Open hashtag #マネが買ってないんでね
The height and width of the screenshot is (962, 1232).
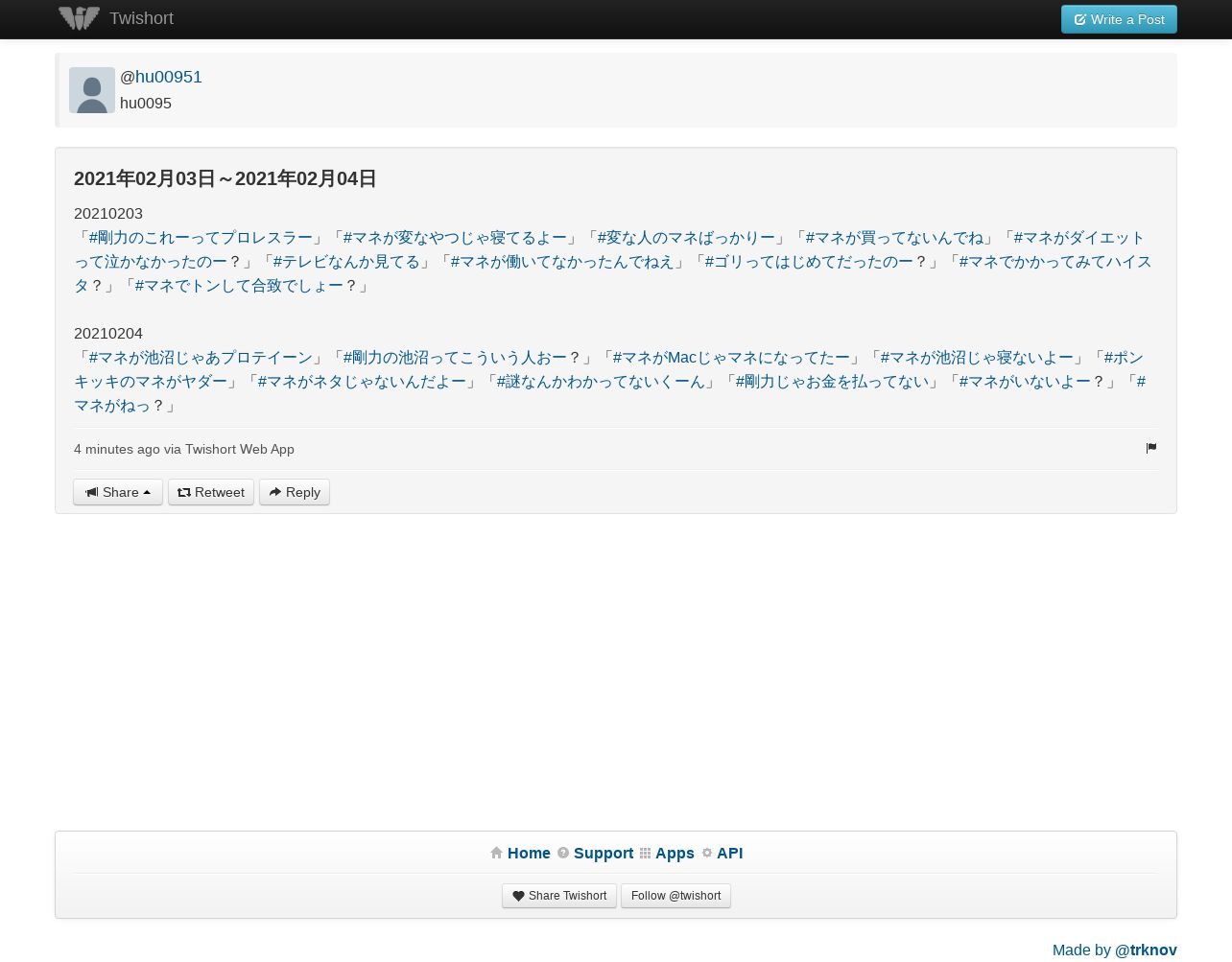(894, 238)
